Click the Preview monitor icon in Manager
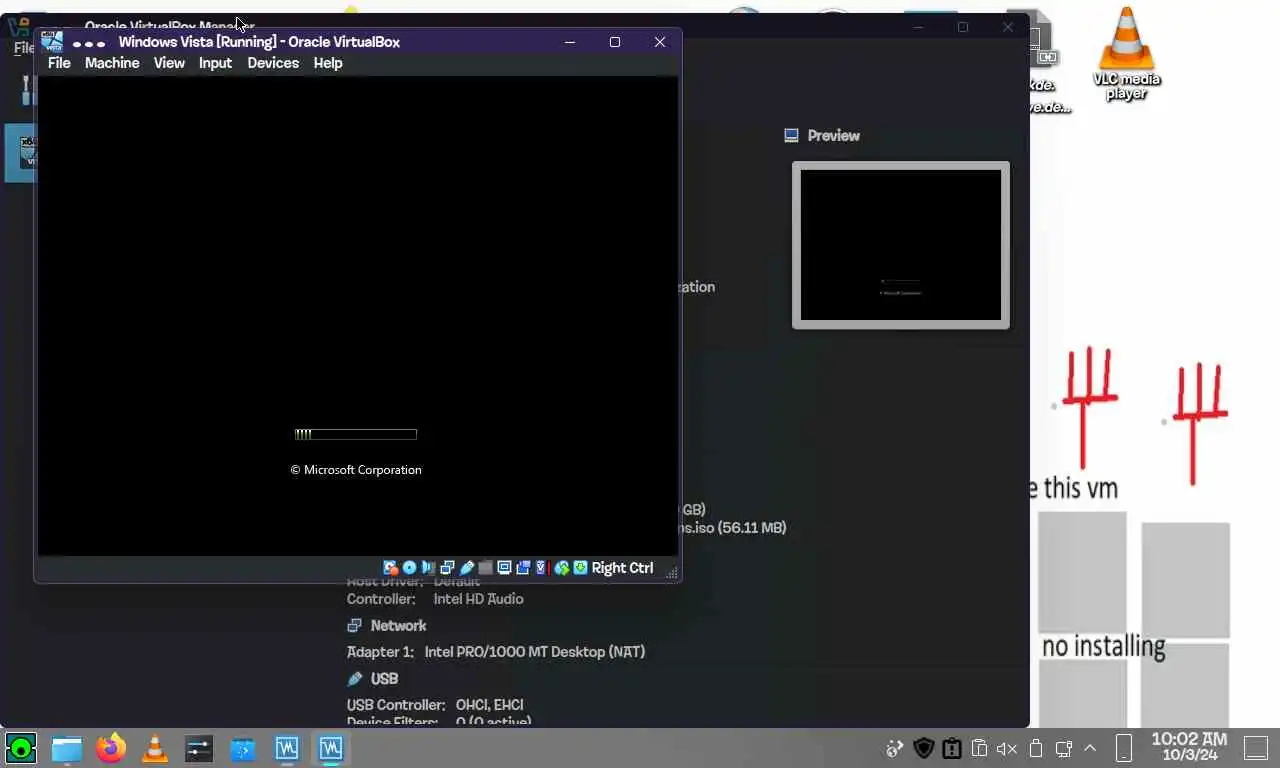This screenshot has width=1280, height=768. click(x=791, y=135)
